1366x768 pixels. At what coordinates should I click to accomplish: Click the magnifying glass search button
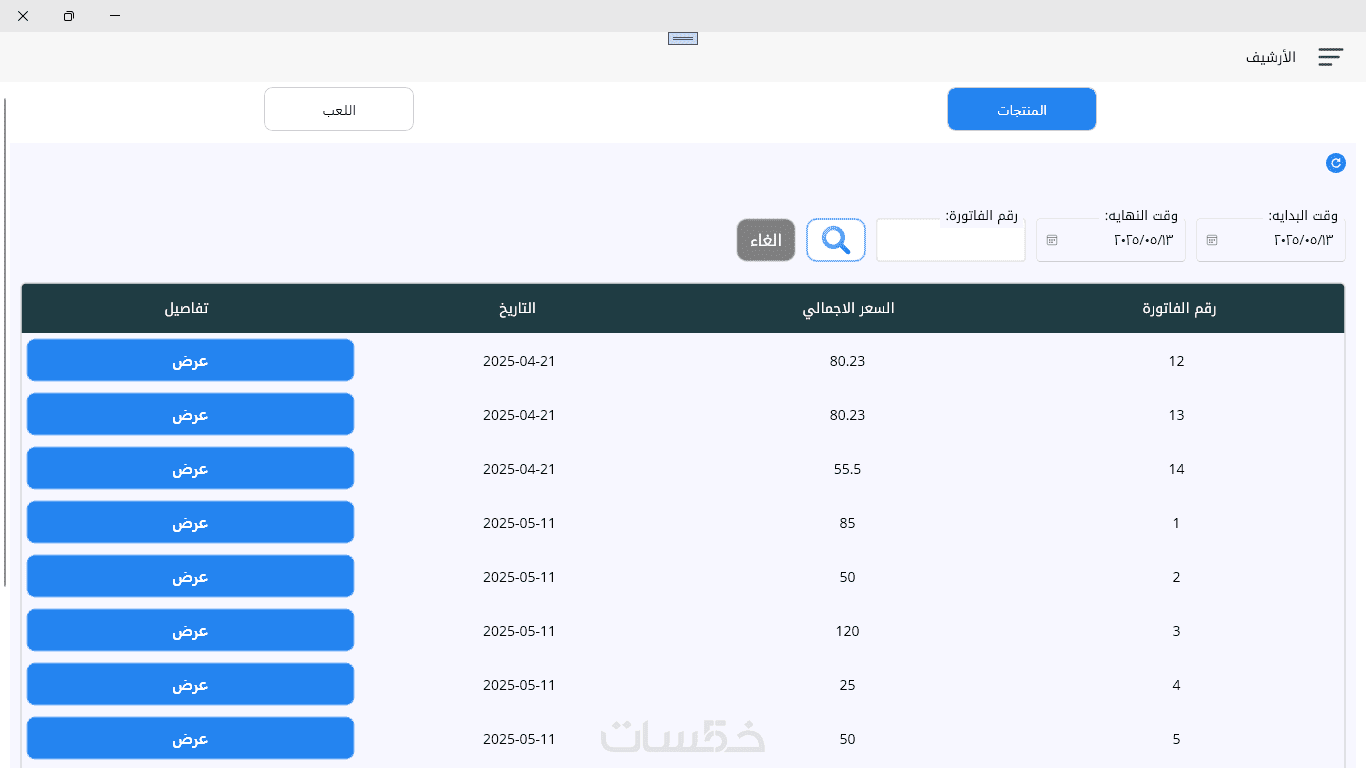click(836, 240)
